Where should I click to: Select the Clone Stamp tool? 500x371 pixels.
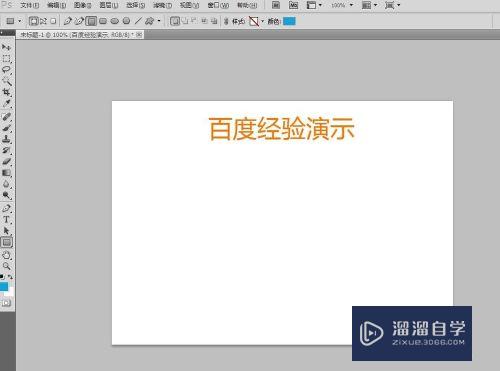6,139
